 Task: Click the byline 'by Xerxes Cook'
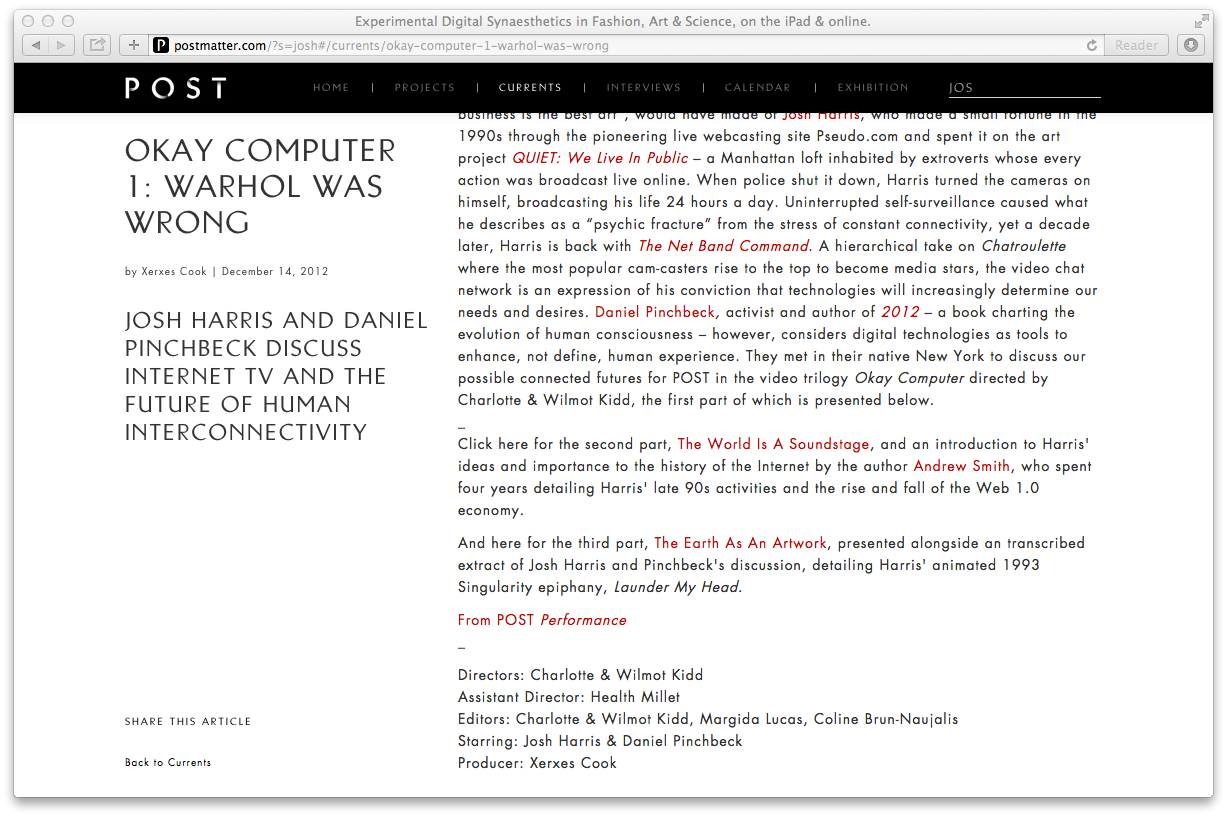coord(166,271)
